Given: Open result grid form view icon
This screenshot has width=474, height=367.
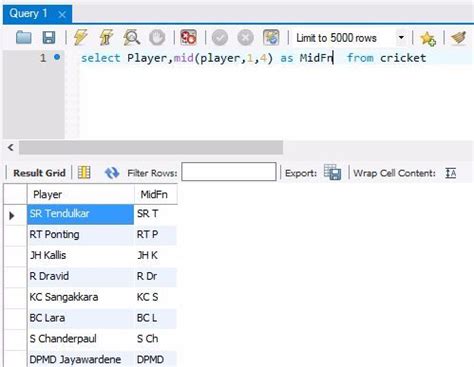Looking at the screenshot, I should pos(84,173).
